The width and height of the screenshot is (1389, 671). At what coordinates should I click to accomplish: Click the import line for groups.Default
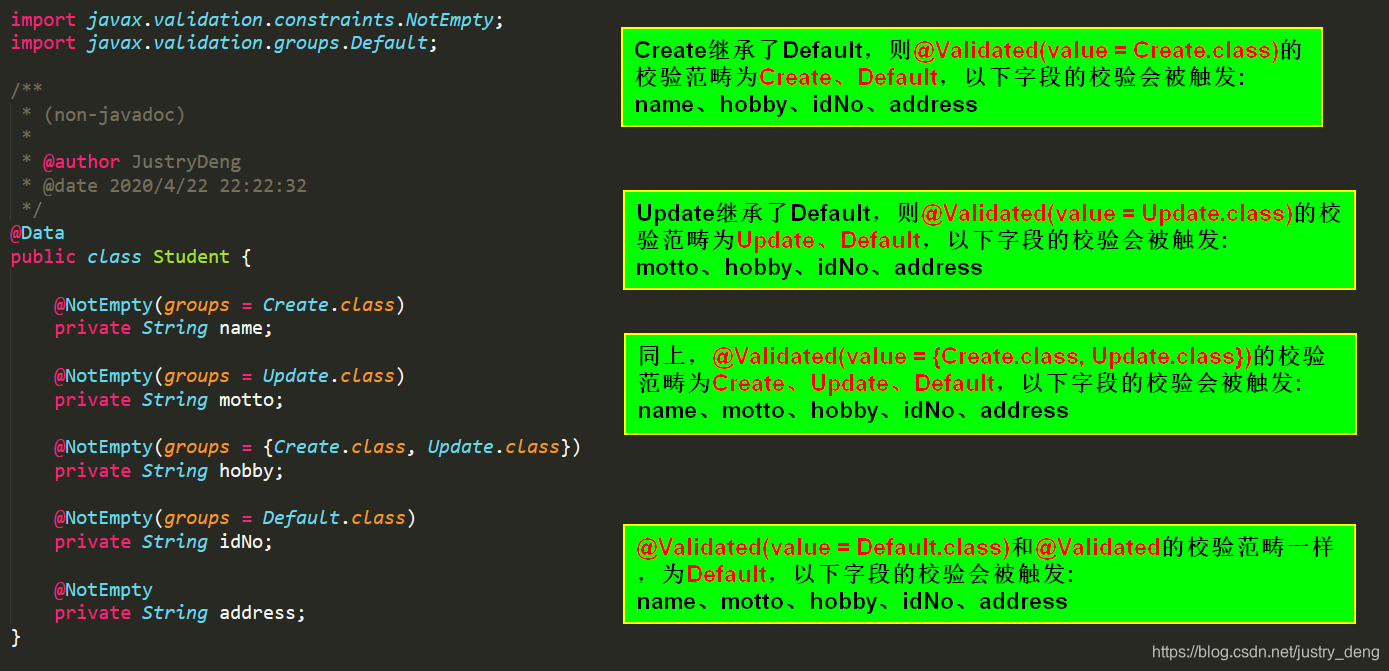225,43
